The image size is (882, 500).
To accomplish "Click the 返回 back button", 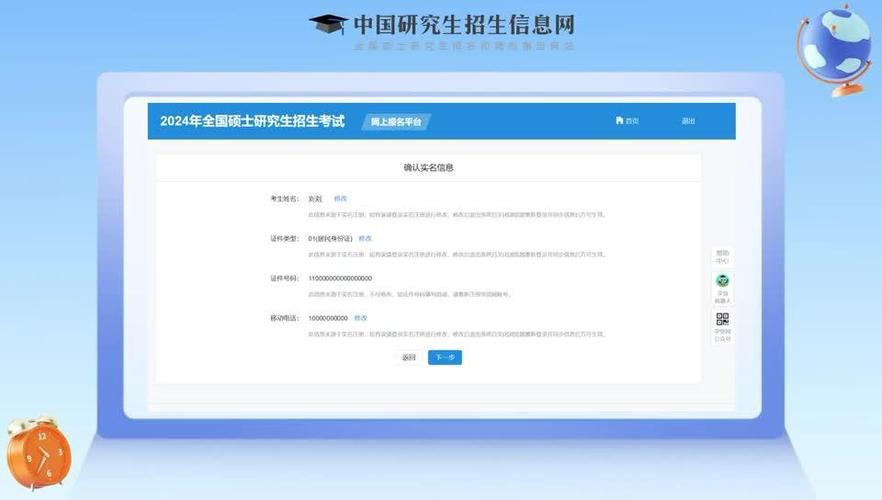I will pyautogui.click(x=409, y=357).
